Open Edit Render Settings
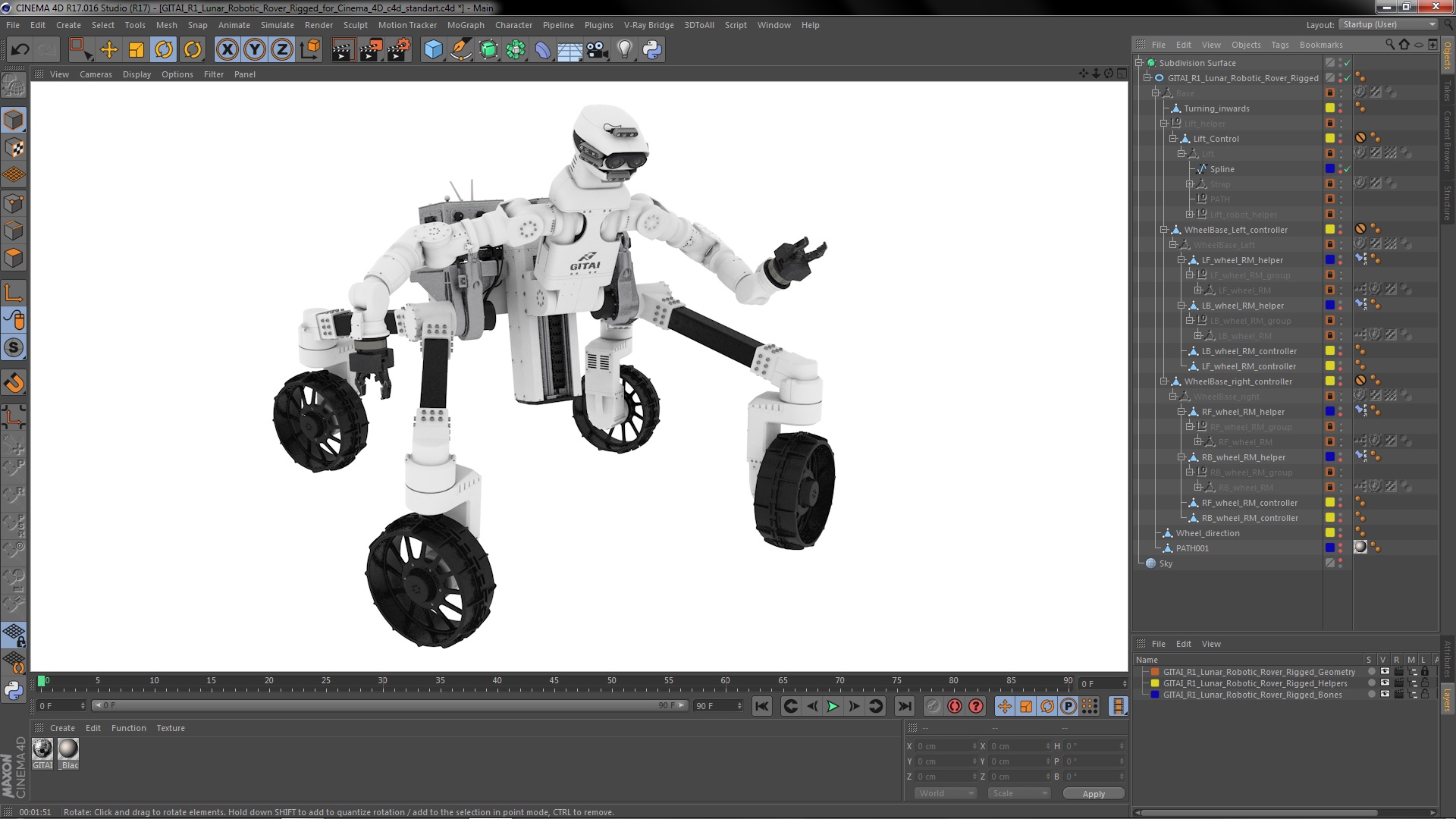Image resolution: width=1456 pixels, height=819 pixels. coord(399,50)
